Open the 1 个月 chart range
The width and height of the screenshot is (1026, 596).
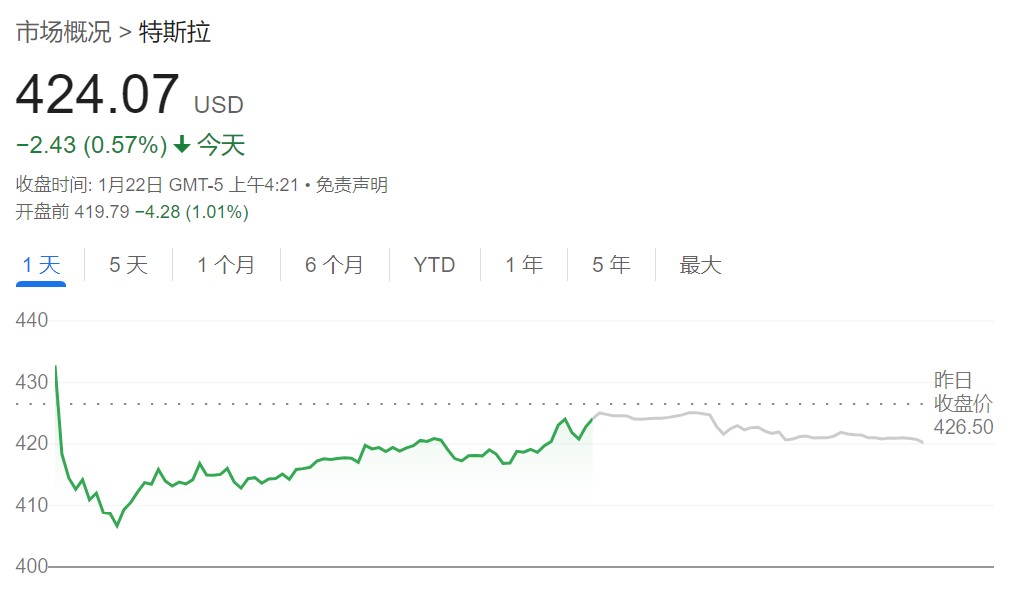pyautogui.click(x=226, y=265)
